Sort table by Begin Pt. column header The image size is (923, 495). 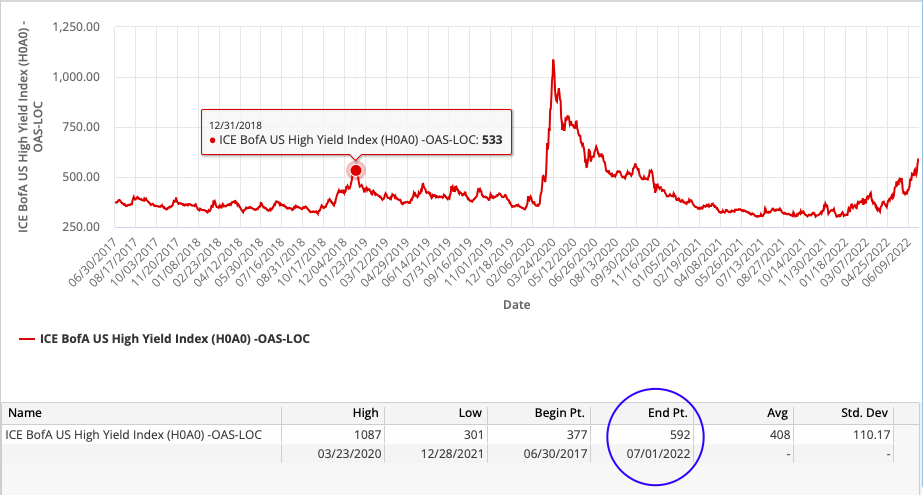pyautogui.click(x=539, y=413)
